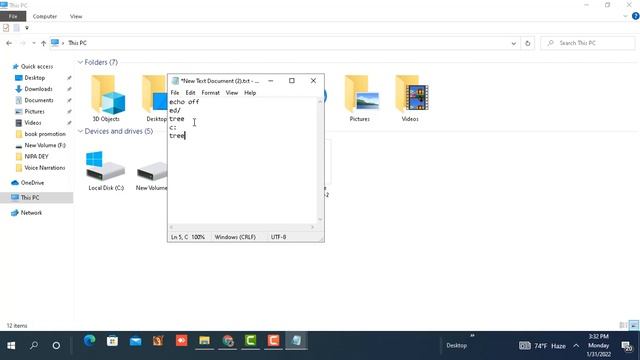This screenshot has height=360, width=640.
Task: Switch to Notepad taskbar icon
Action: coord(297,341)
